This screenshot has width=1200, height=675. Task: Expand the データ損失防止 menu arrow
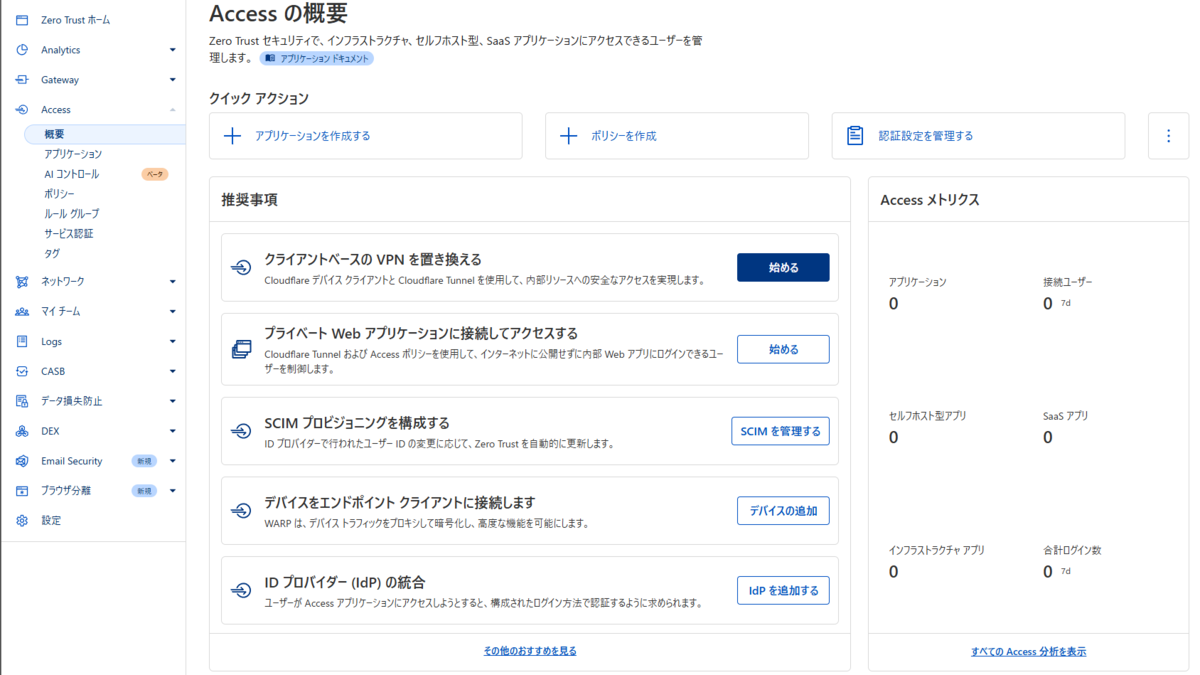click(x=173, y=401)
